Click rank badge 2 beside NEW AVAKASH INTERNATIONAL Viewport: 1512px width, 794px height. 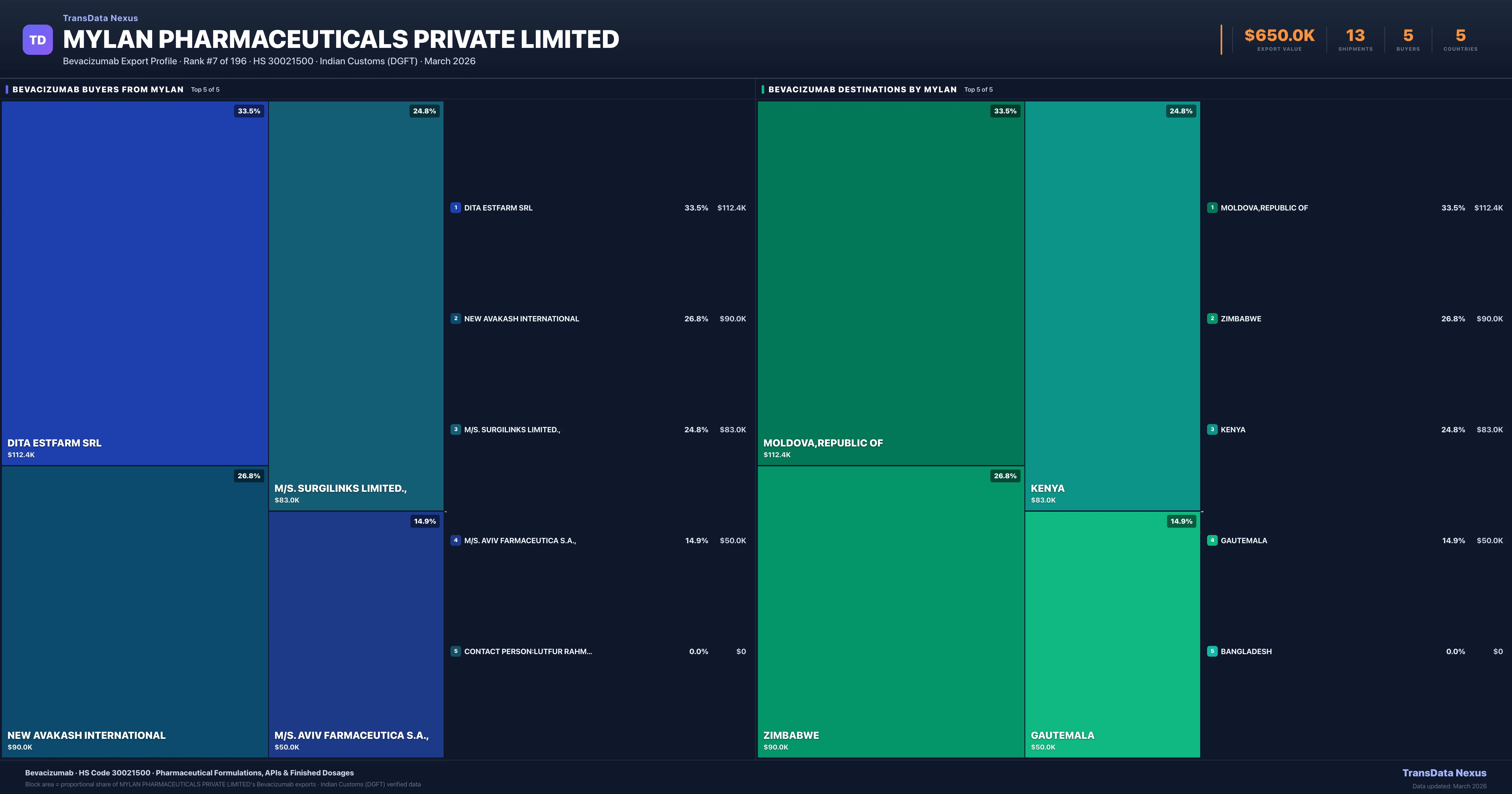[455, 318]
